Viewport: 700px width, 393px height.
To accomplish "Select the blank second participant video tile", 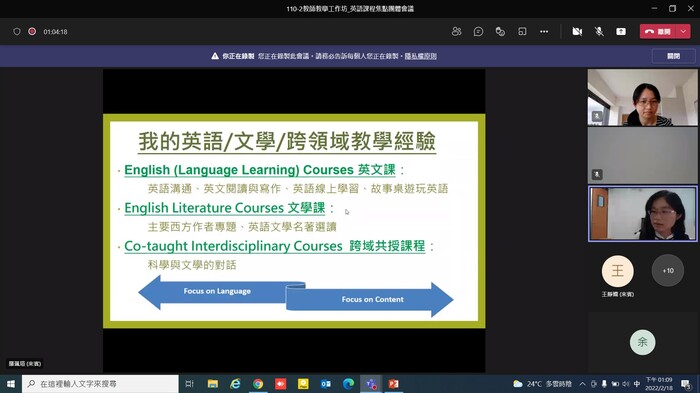I will 642,155.
